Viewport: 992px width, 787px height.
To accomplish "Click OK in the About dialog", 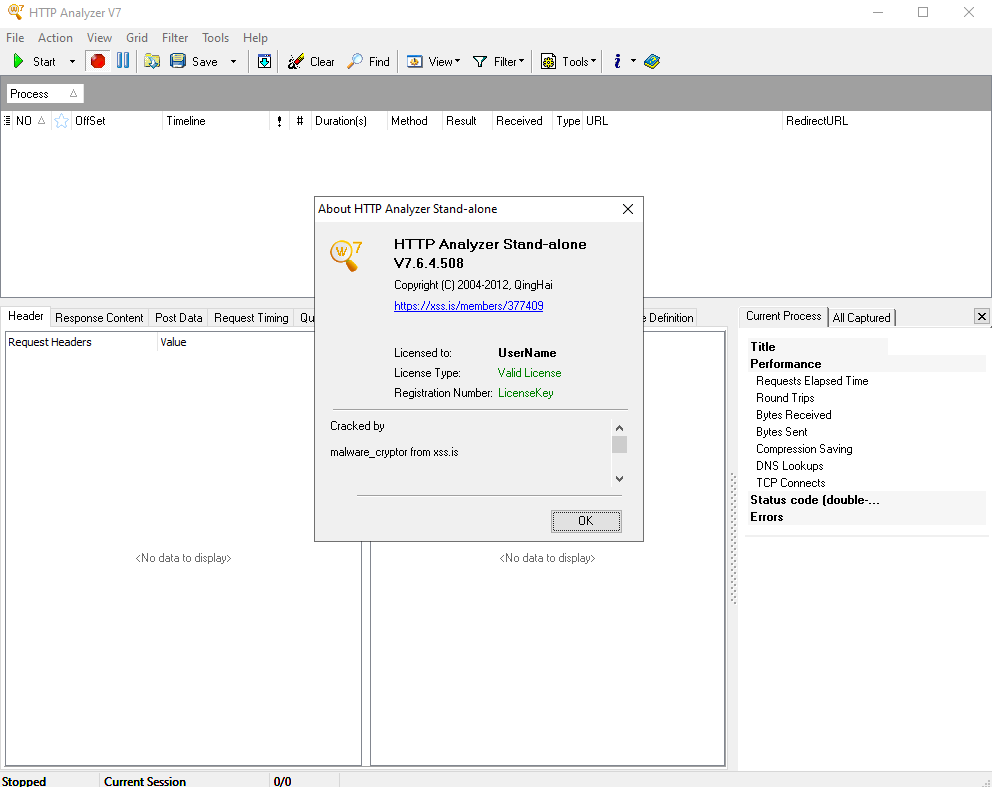I will click(x=586, y=521).
